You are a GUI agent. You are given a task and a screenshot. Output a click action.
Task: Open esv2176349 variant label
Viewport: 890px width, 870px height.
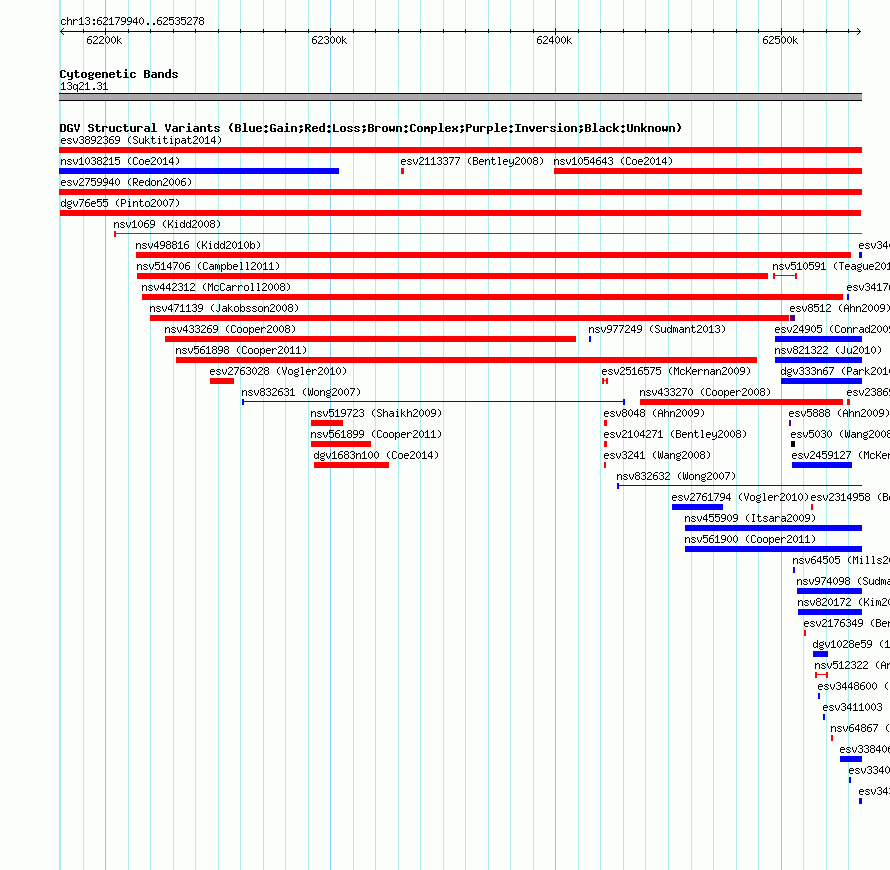pos(846,623)
